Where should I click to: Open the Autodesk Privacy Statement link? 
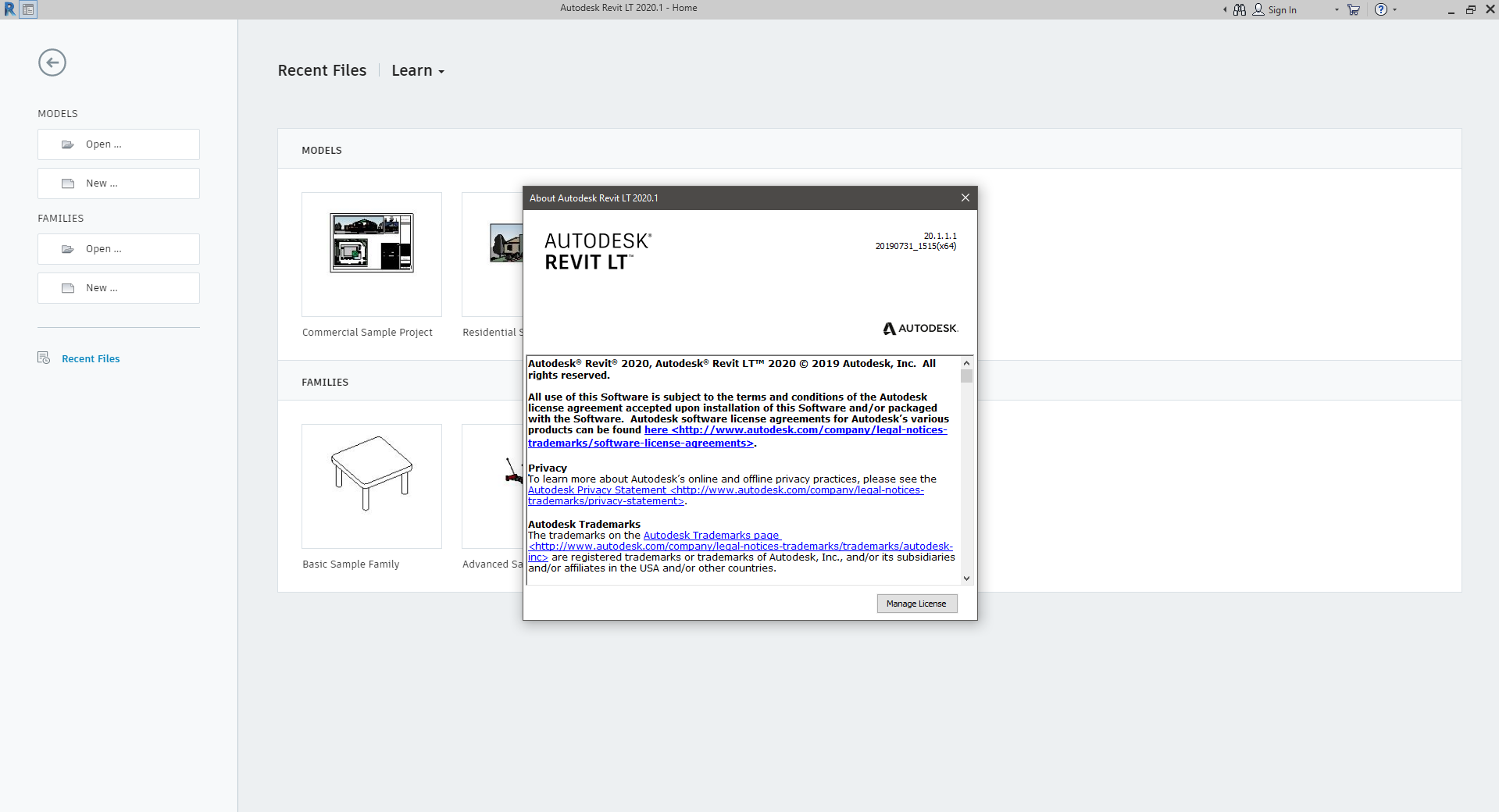pyautogui.click(x=726, y=496)
